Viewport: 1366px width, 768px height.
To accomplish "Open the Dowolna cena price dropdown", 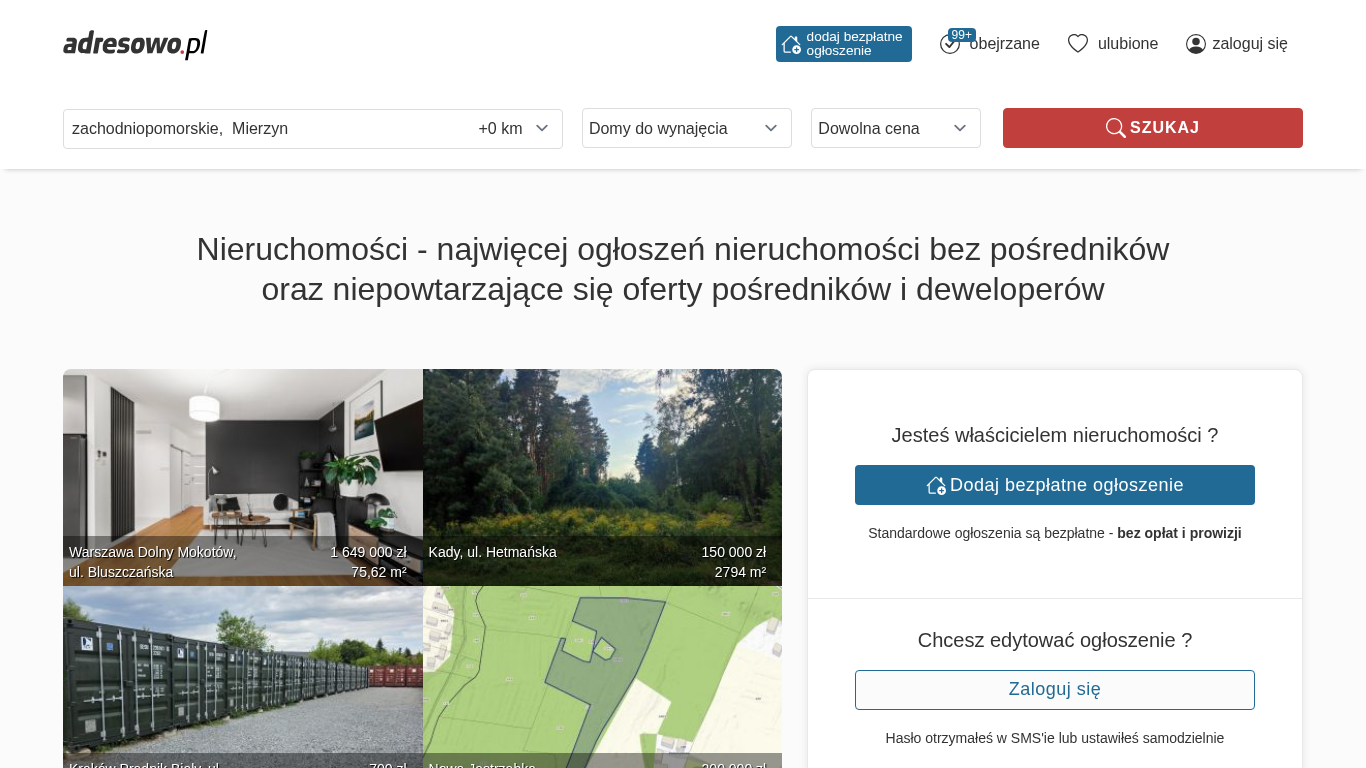I will pos(895,128).
